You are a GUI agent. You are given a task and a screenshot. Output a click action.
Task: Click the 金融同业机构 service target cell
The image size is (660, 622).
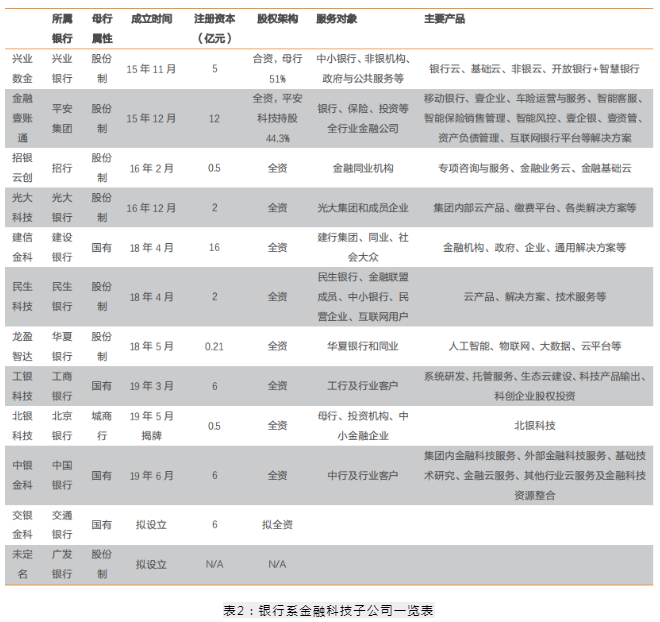pyautogui.click(x=363, y=168)
